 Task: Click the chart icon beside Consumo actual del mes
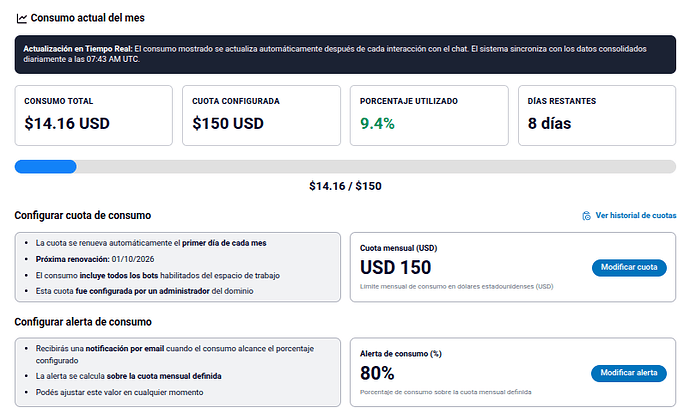[22, 18]
